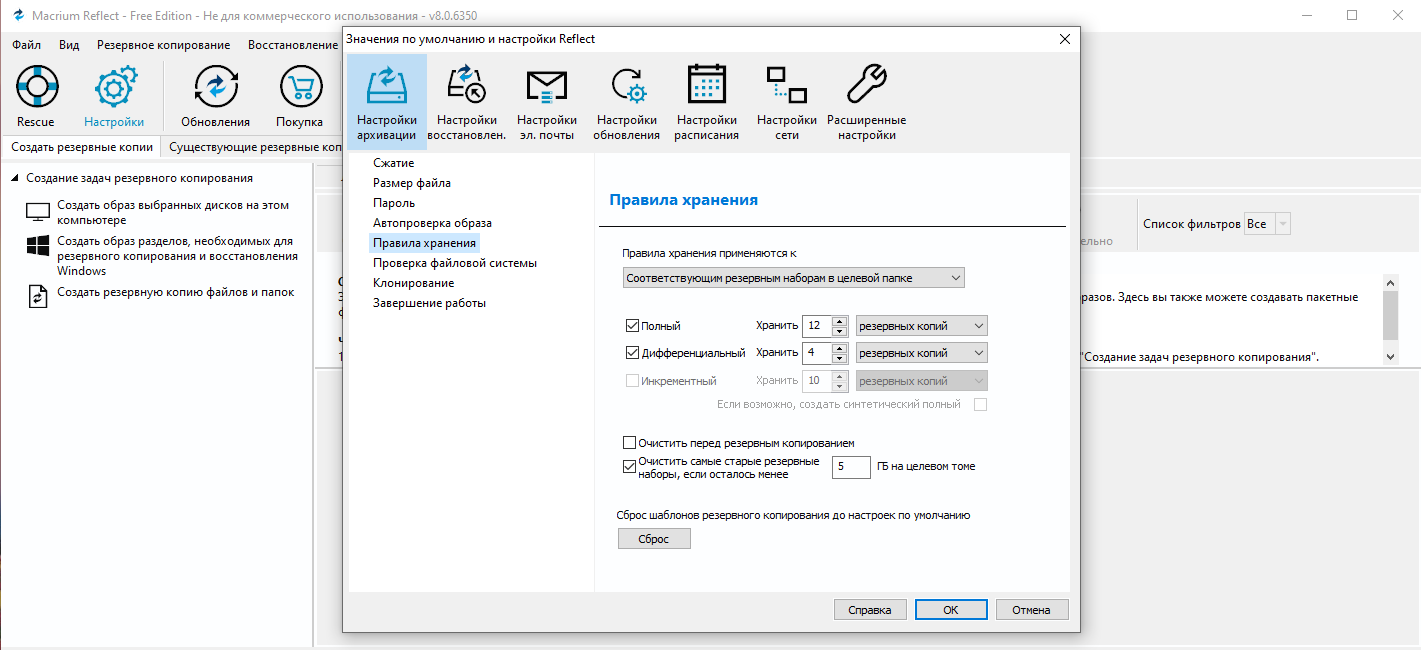
Task: Toggle the Дифференциальный checkbox
Action: 632,352
